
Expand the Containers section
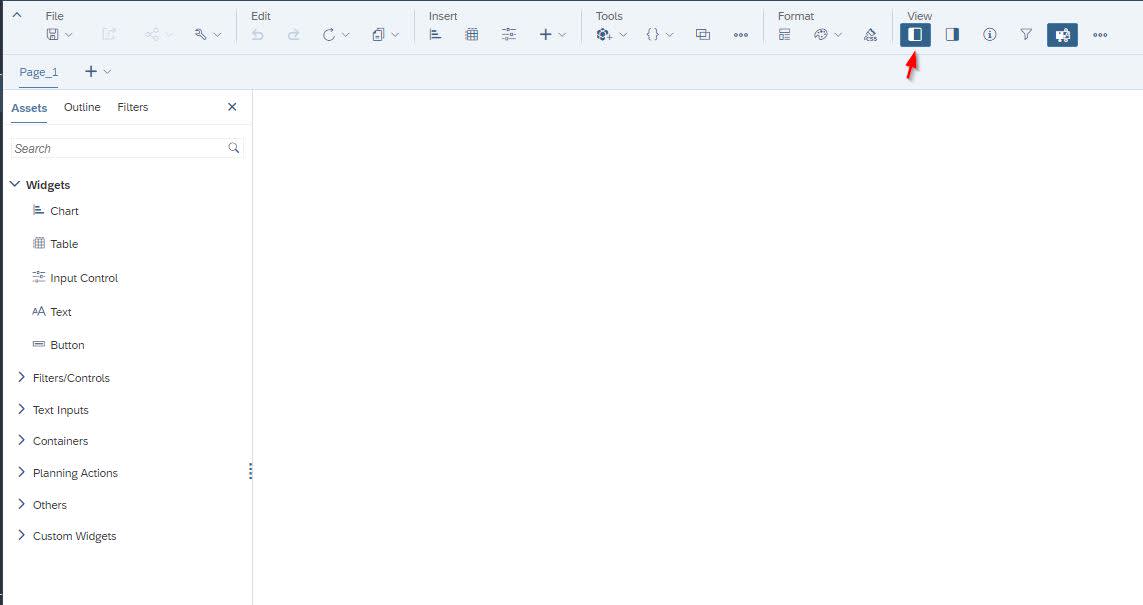coord(21,441)
